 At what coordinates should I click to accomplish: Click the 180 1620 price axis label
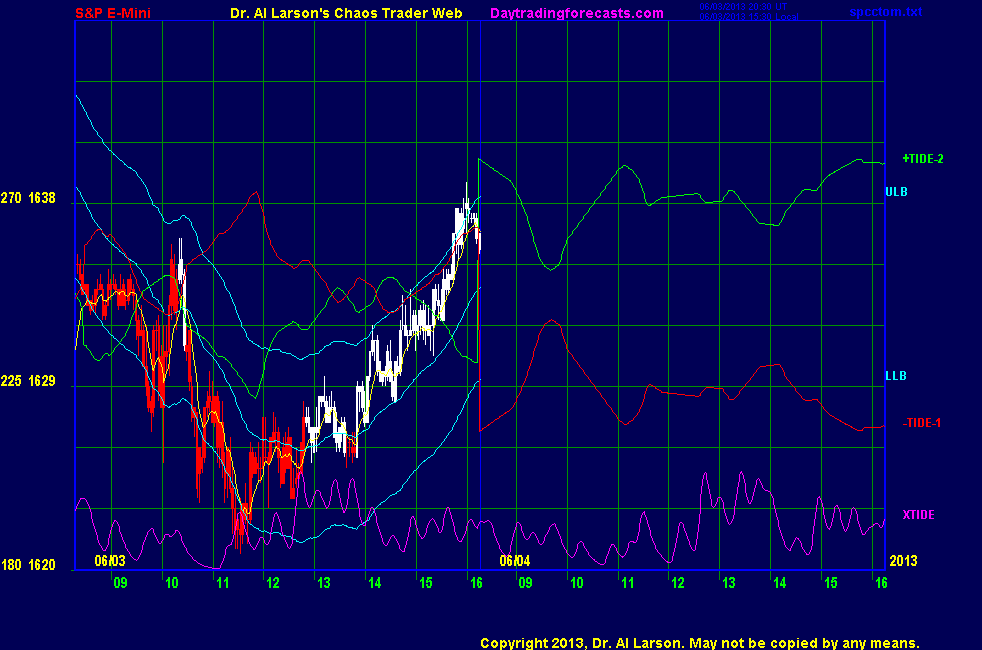[x=28, y=565]
